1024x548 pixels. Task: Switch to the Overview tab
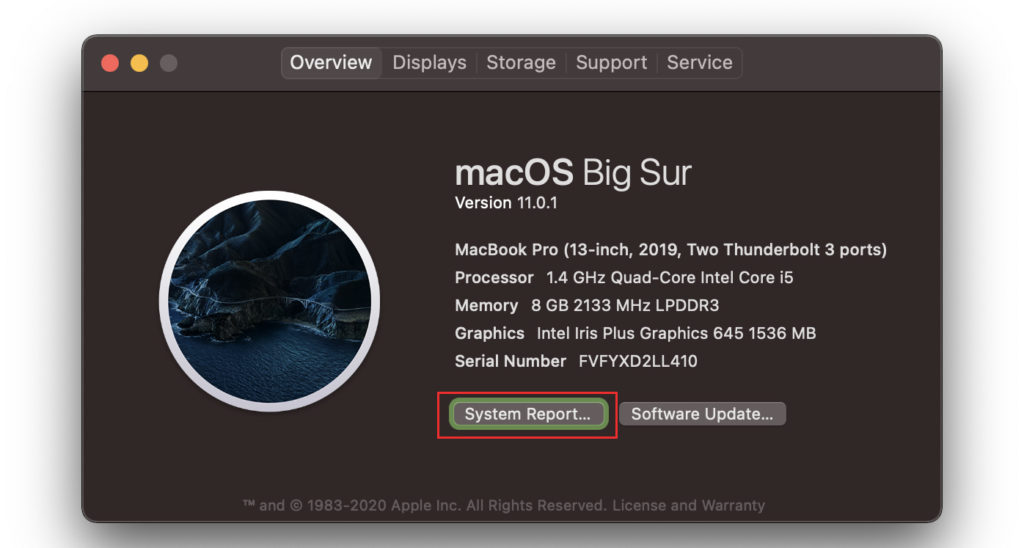click(331, 62)
